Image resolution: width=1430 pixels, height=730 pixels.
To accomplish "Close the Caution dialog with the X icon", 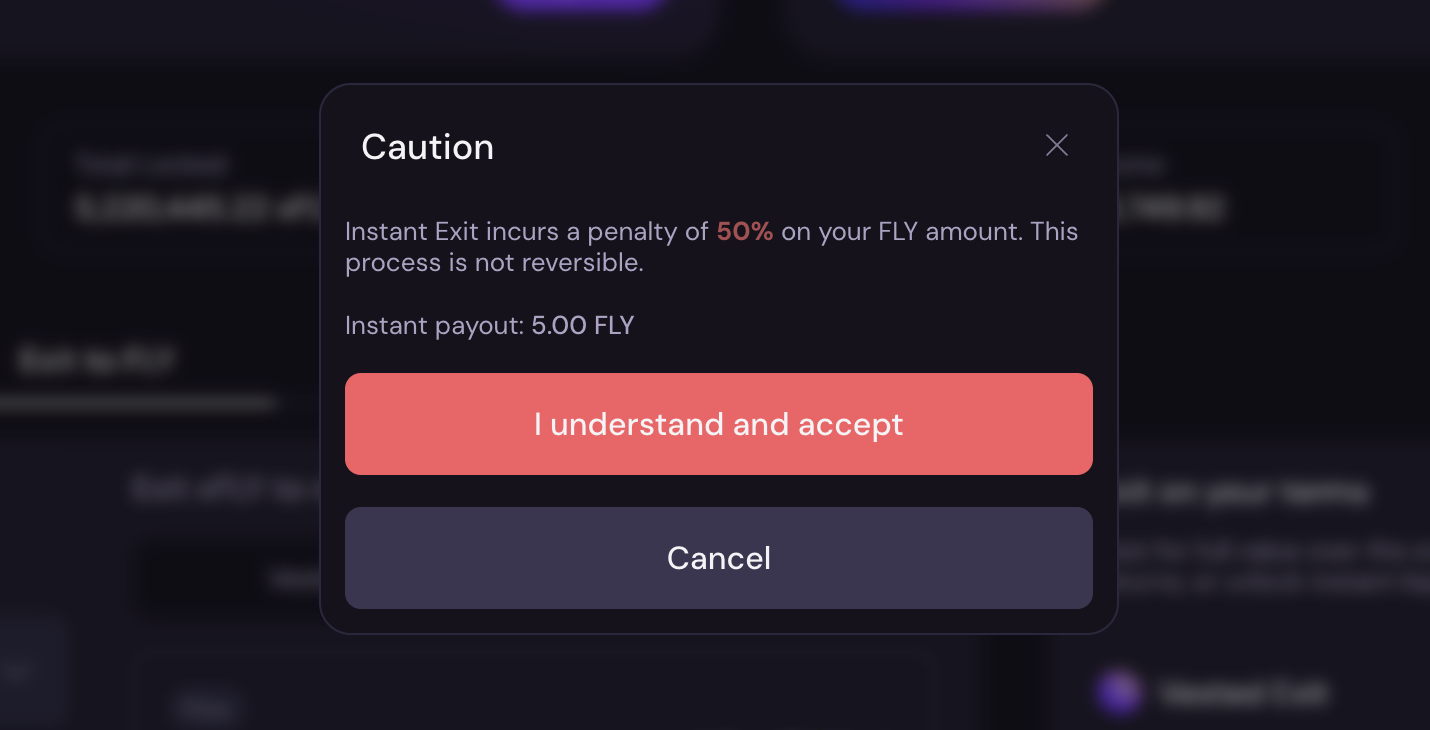I will (x=1057, y=146).
